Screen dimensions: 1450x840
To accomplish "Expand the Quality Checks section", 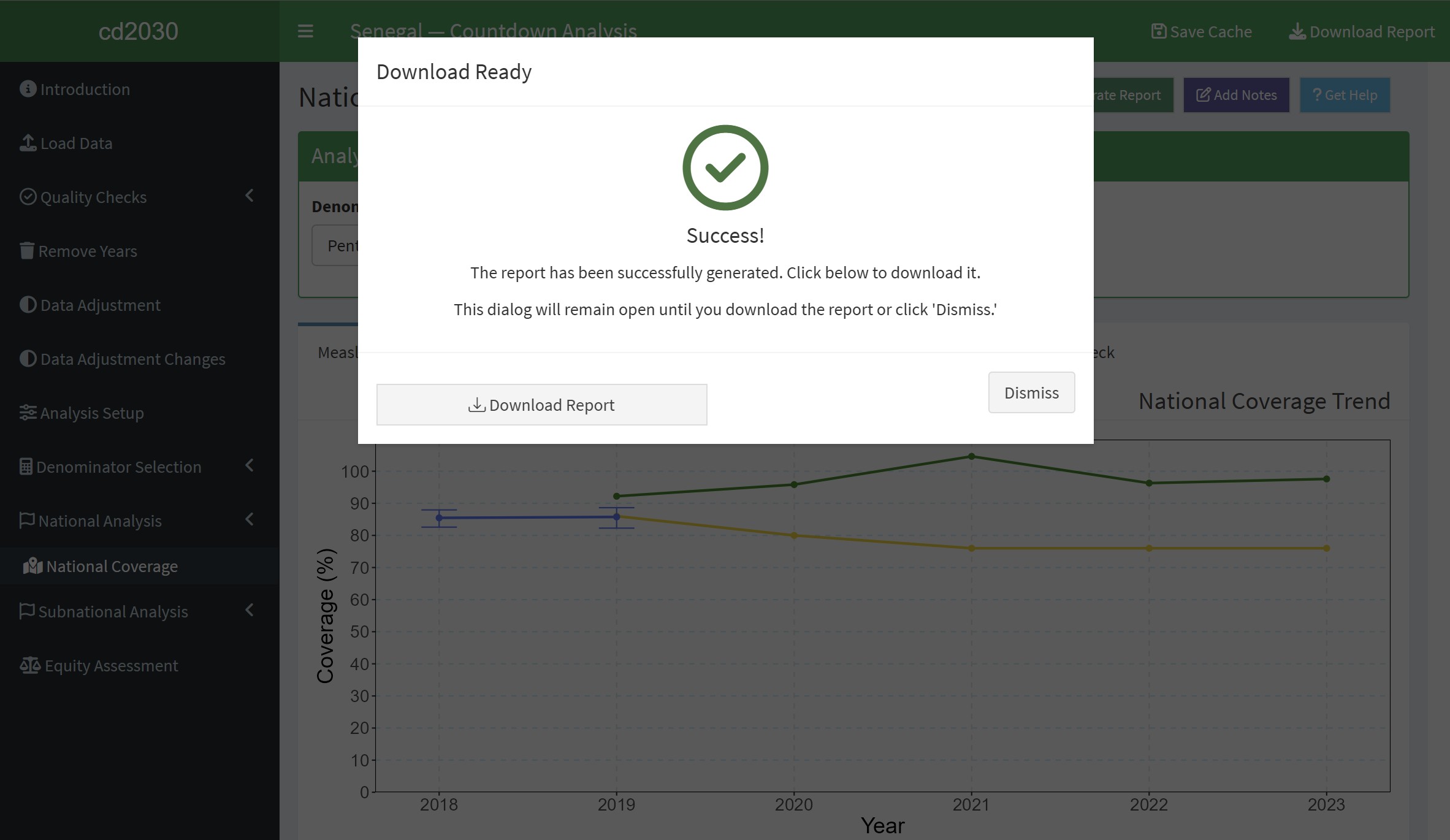I will click(x=250, y=196).
